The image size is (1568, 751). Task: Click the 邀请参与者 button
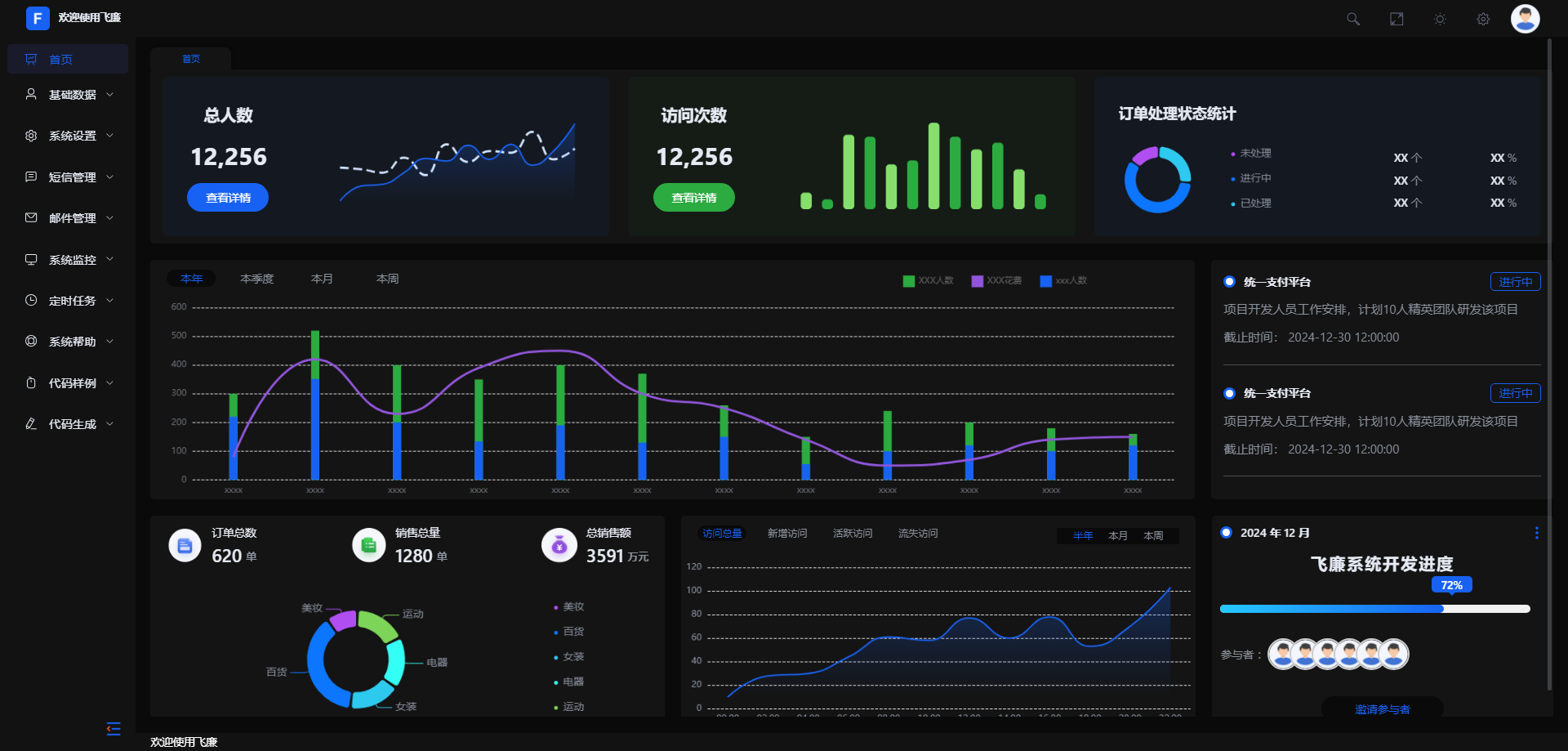point(1382,709)
